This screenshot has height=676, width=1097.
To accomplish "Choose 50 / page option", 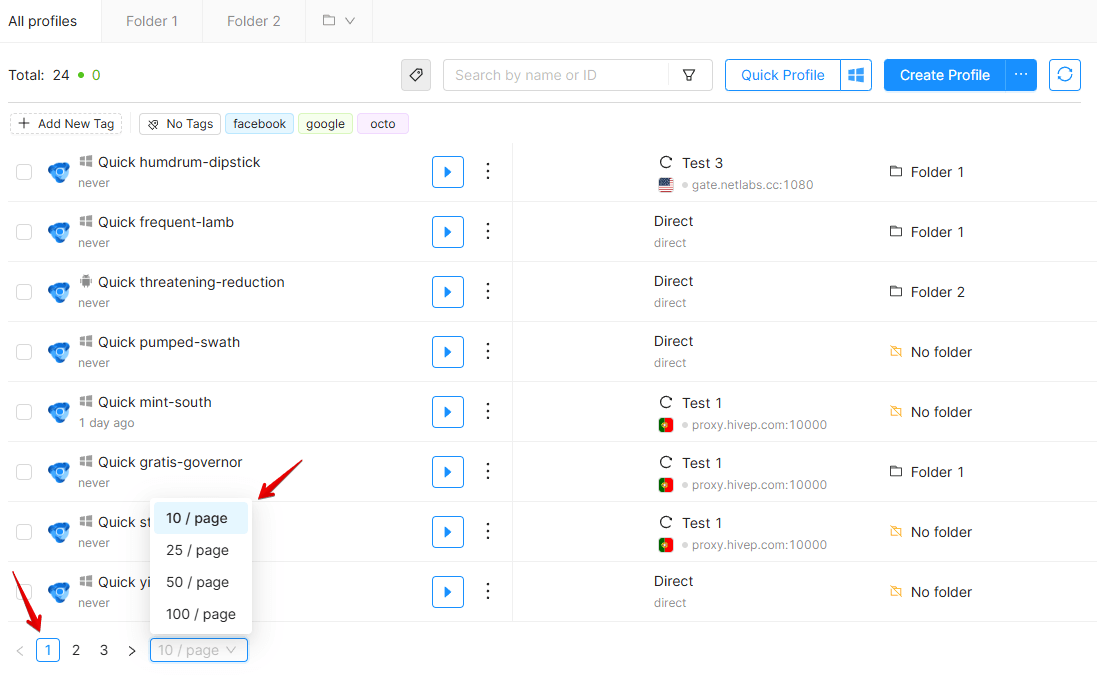I will [x=201, y=582].
